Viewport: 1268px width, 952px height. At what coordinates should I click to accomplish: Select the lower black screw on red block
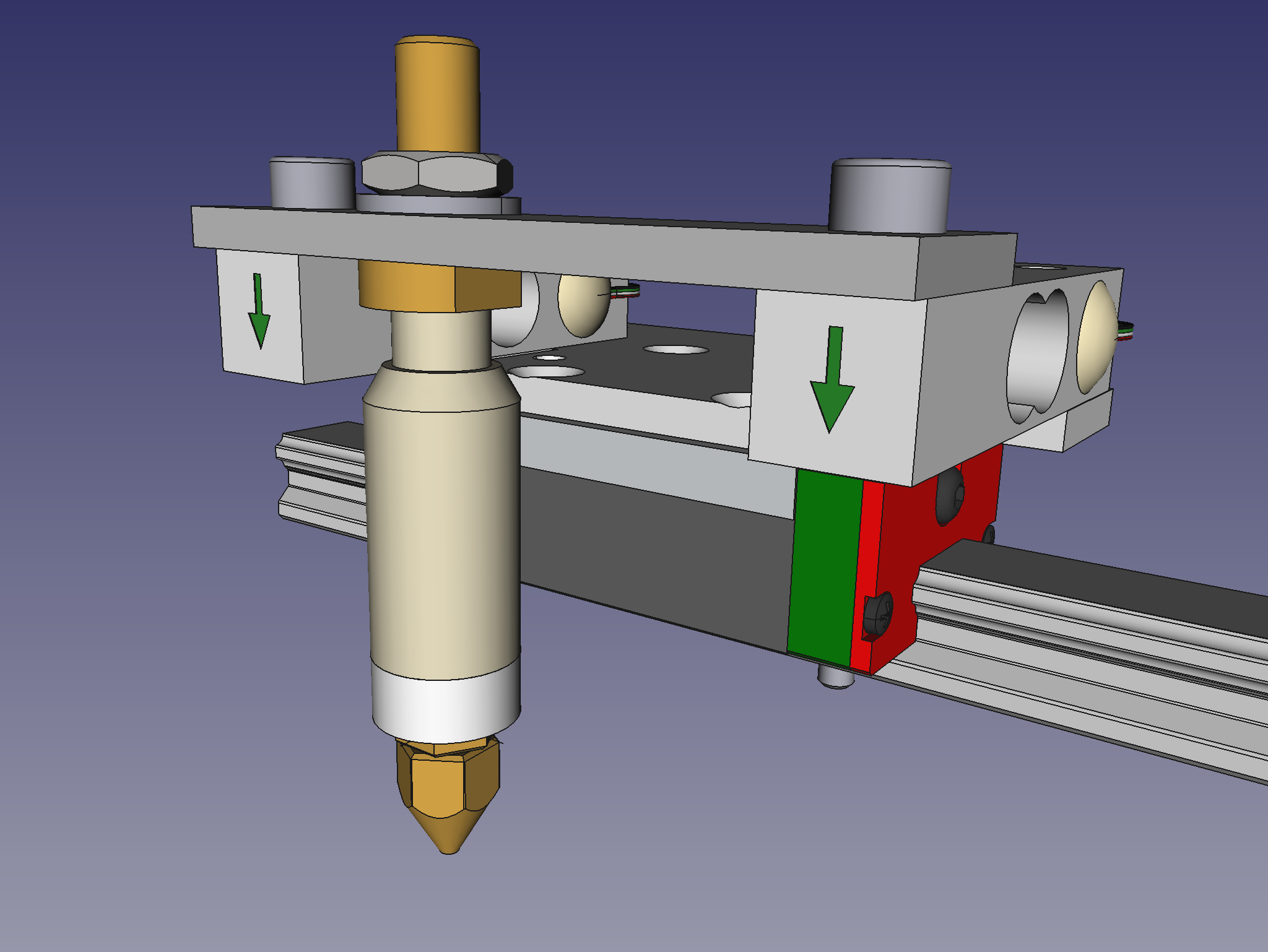coord(878,614)
